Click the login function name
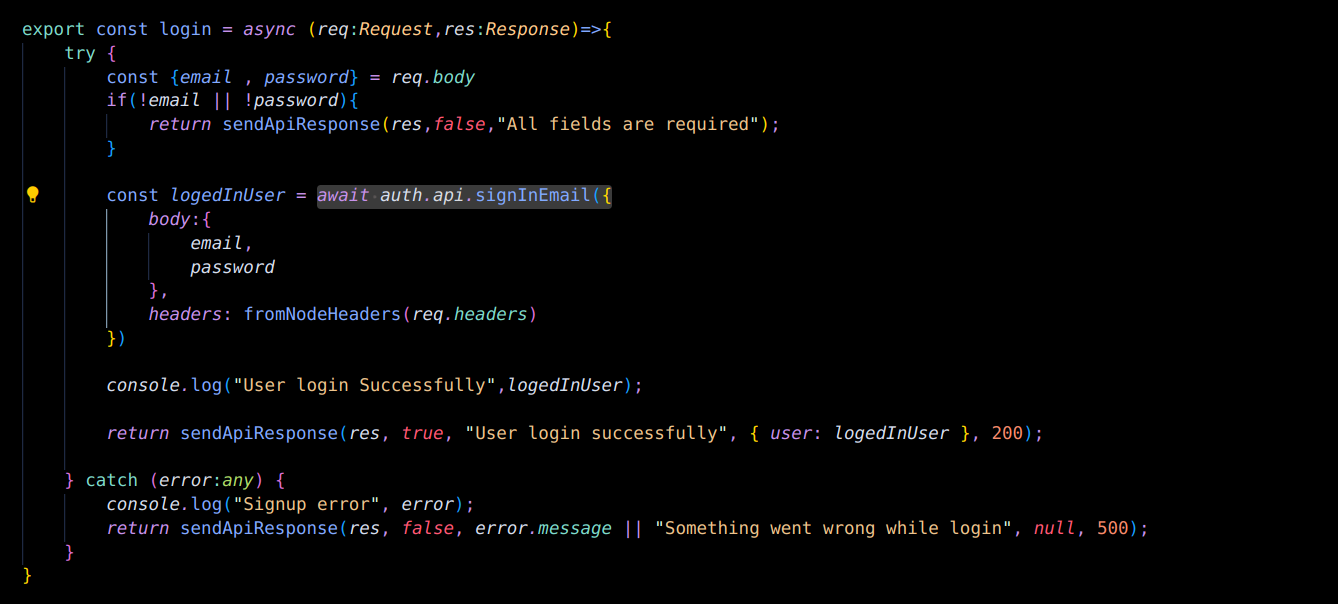Image resolution: width=1338 pixels, height=604 pixels. coord(185,29)
